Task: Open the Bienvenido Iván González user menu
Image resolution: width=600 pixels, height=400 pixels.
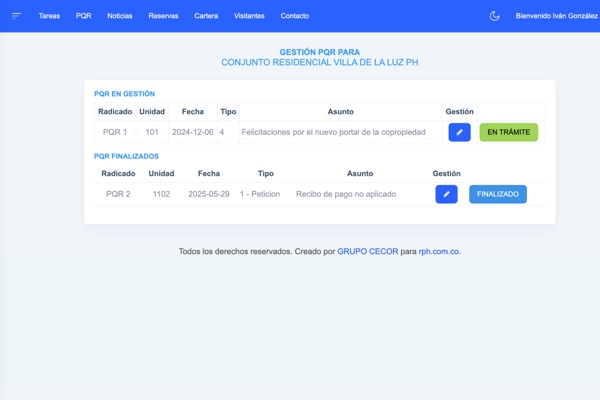Action: tap(556, 16)
